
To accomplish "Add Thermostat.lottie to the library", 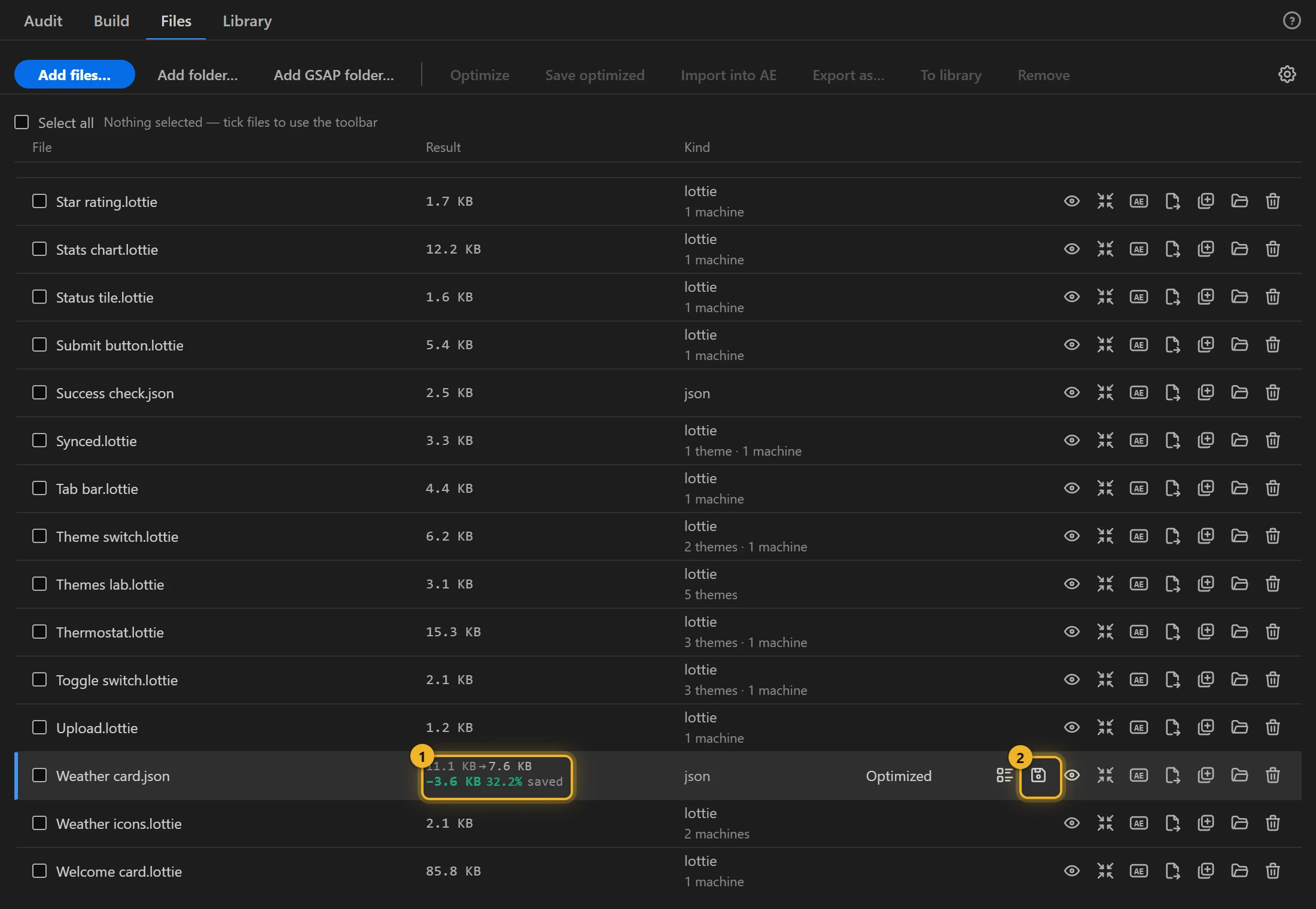I will (x=1206, y=632).
